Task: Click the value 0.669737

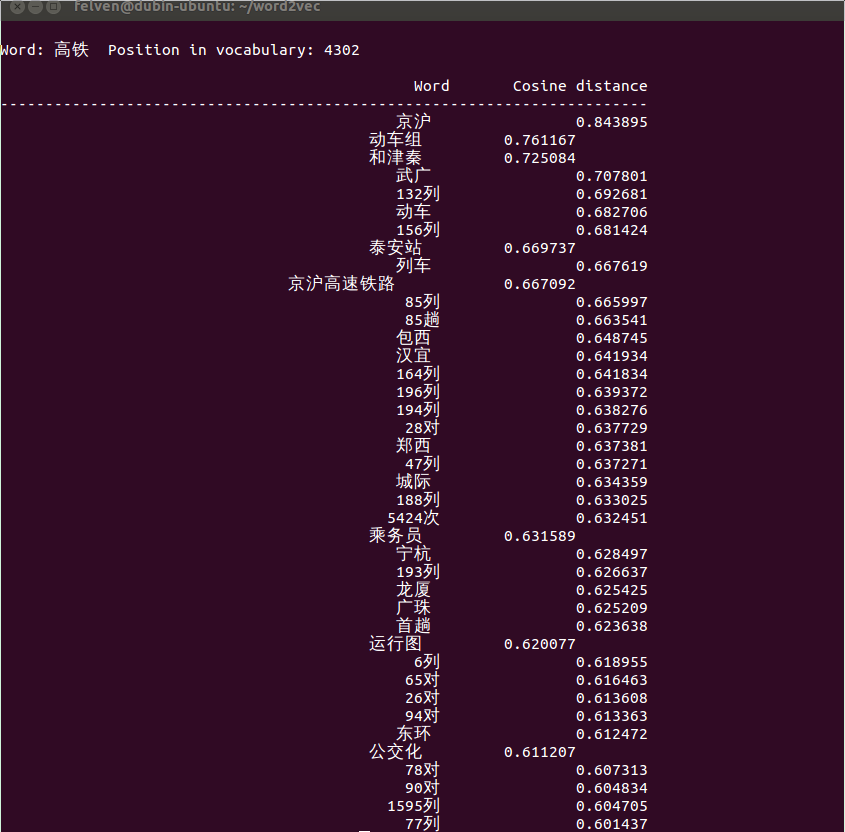Action: [539, 248]
